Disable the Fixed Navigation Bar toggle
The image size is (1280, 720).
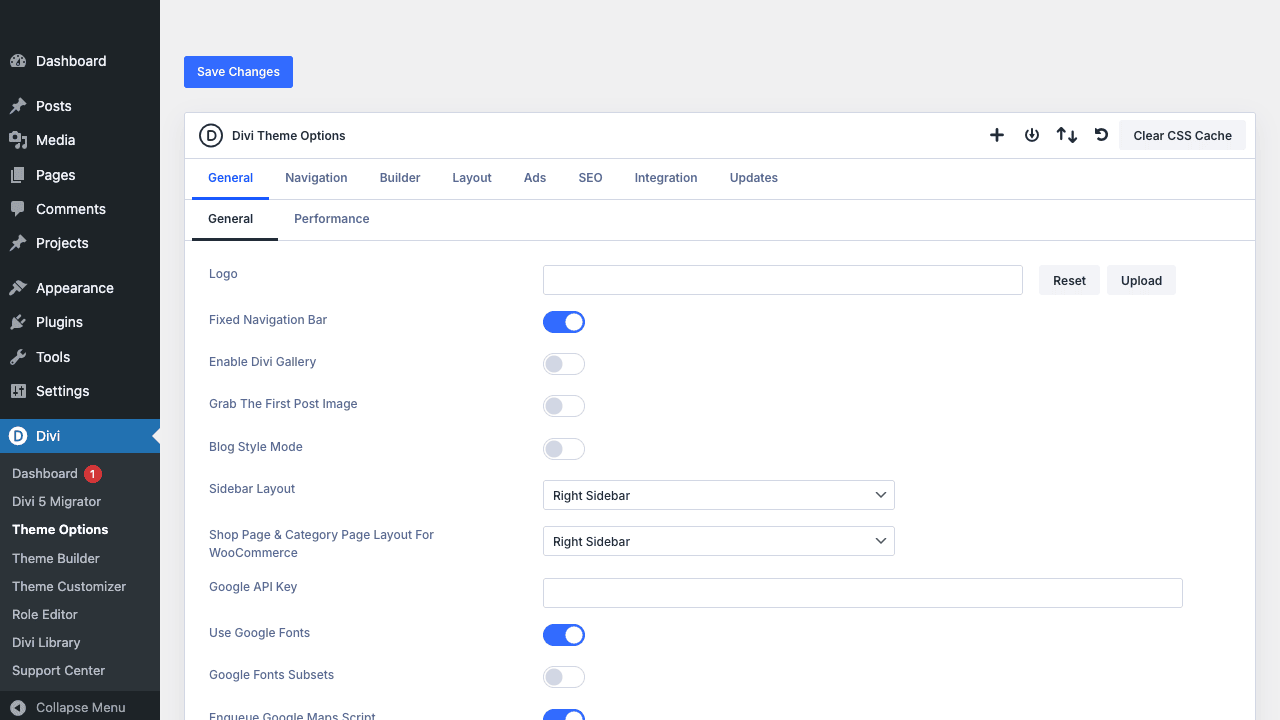pyautogui.click(x=564, y=322)
